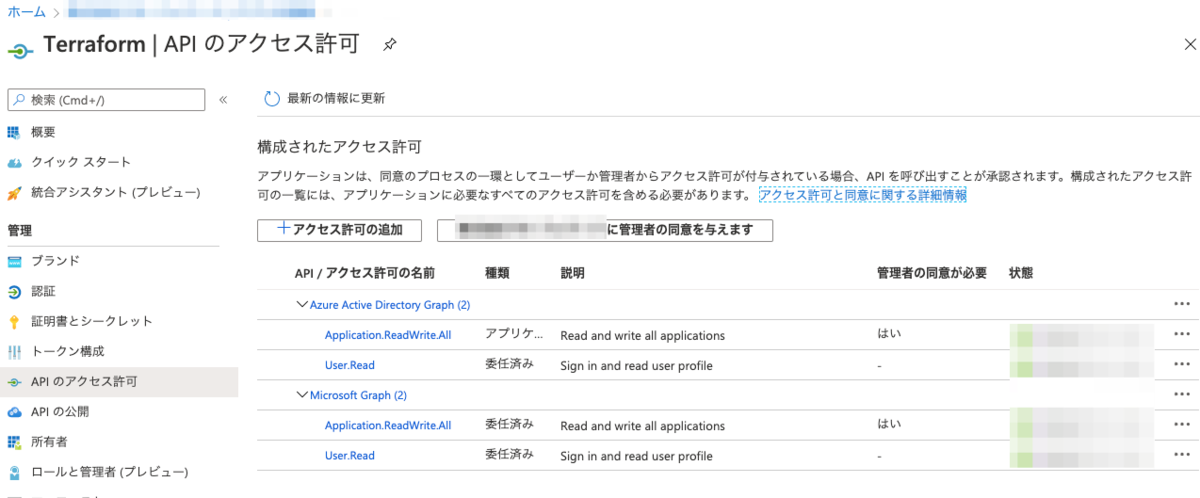The image size is (1200, 498).
Task: Open ellipsis menu for Microsoft Graph group row
Action: tap(1181, 395)
